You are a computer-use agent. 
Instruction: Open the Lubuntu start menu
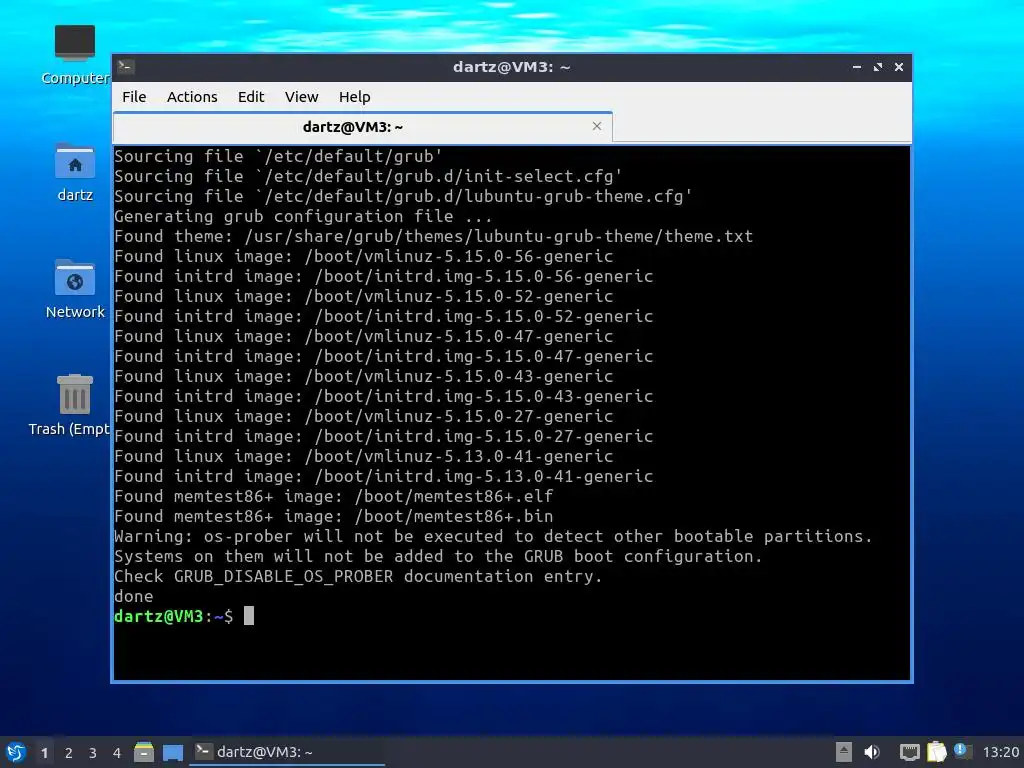16,752
